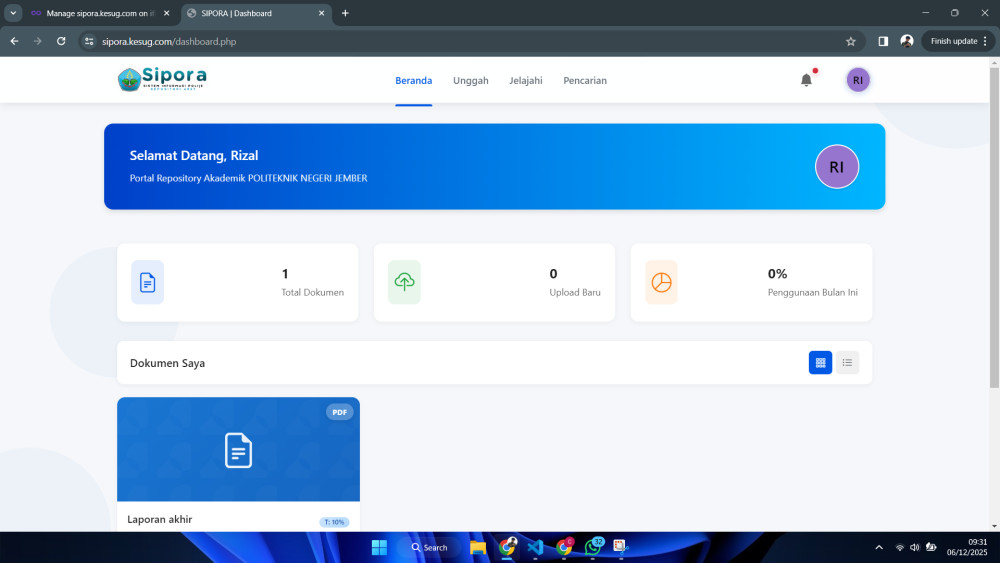Image resolution: width=1000 pixels, height=563 pixels.
Task: Expand the browser tab search dropdown
Action: (13, 13)
